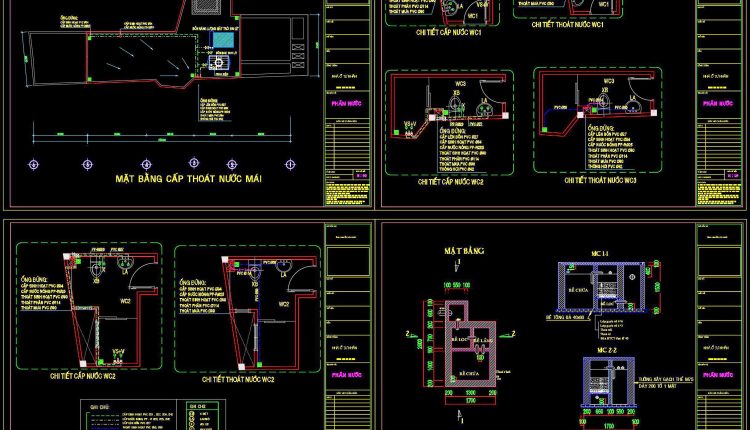Pick the label "CHI TIẾT THOÁT NƯỚC WC3"
This screenshot has height=430, width=750.
point(600,180)
